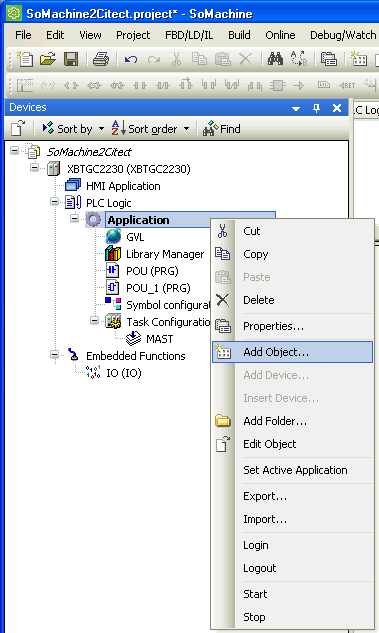Save project with the floppy disk icon
The image size is (379, 633).
(x=71, y=59)
